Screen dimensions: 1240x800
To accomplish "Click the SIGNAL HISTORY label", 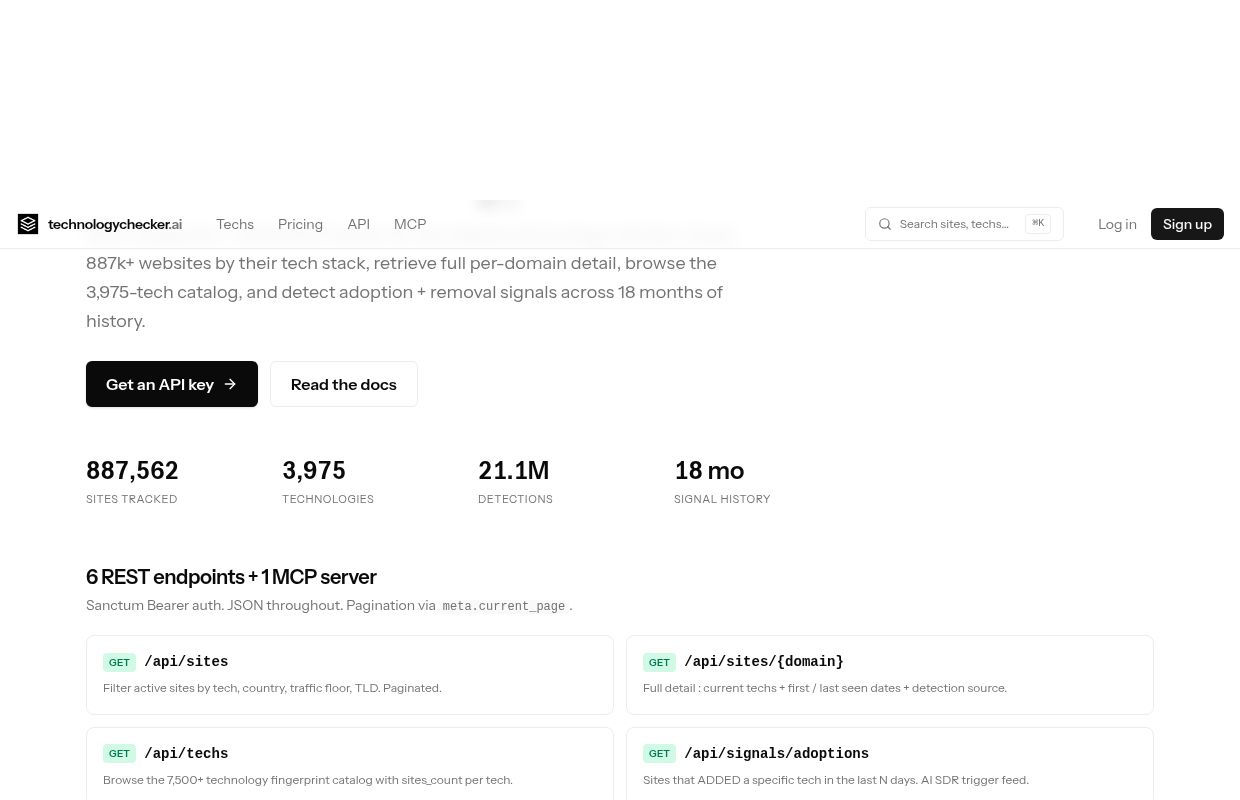I will click(722, 499).
